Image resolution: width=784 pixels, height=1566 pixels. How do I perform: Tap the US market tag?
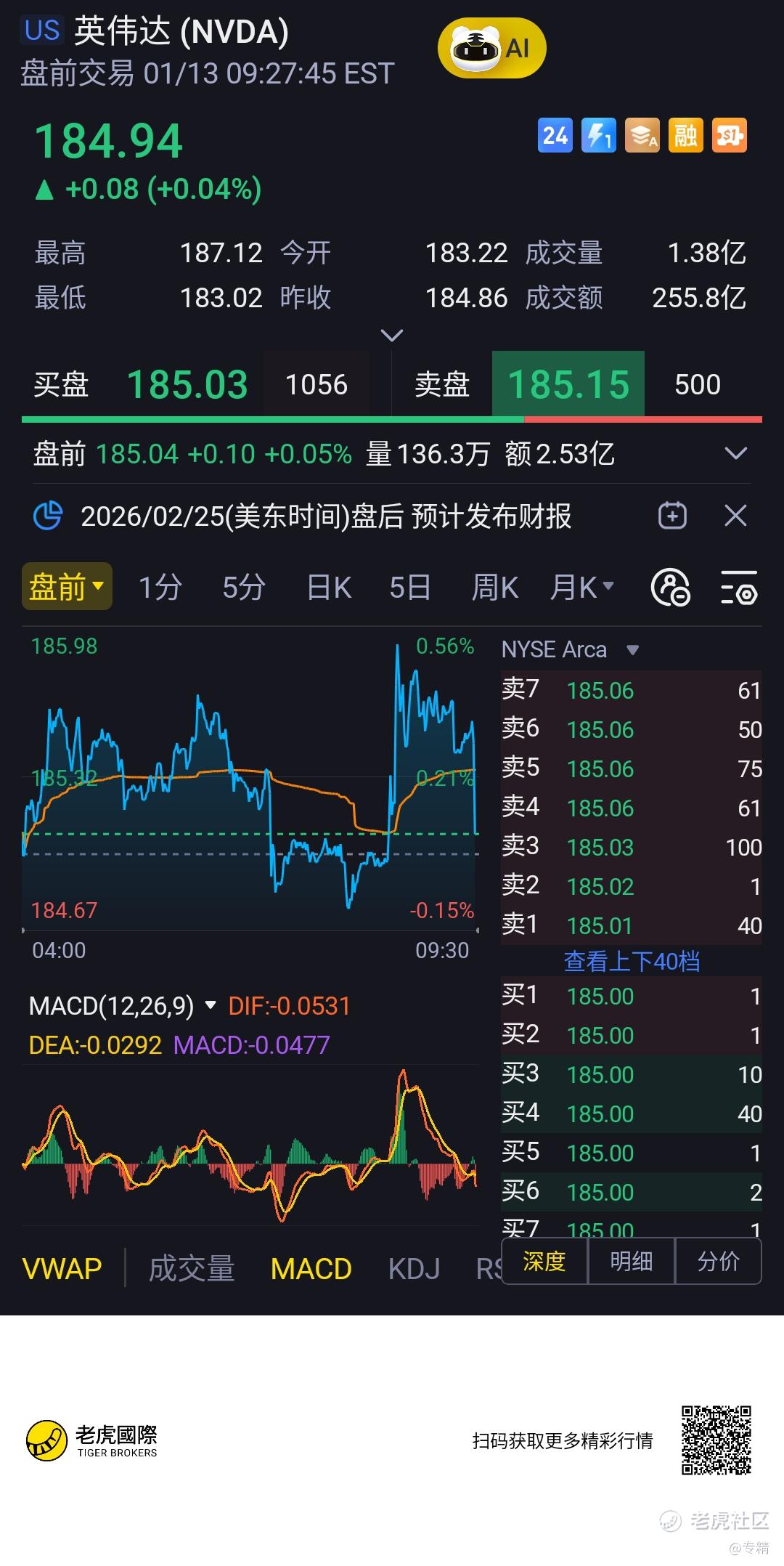[42, 31]
